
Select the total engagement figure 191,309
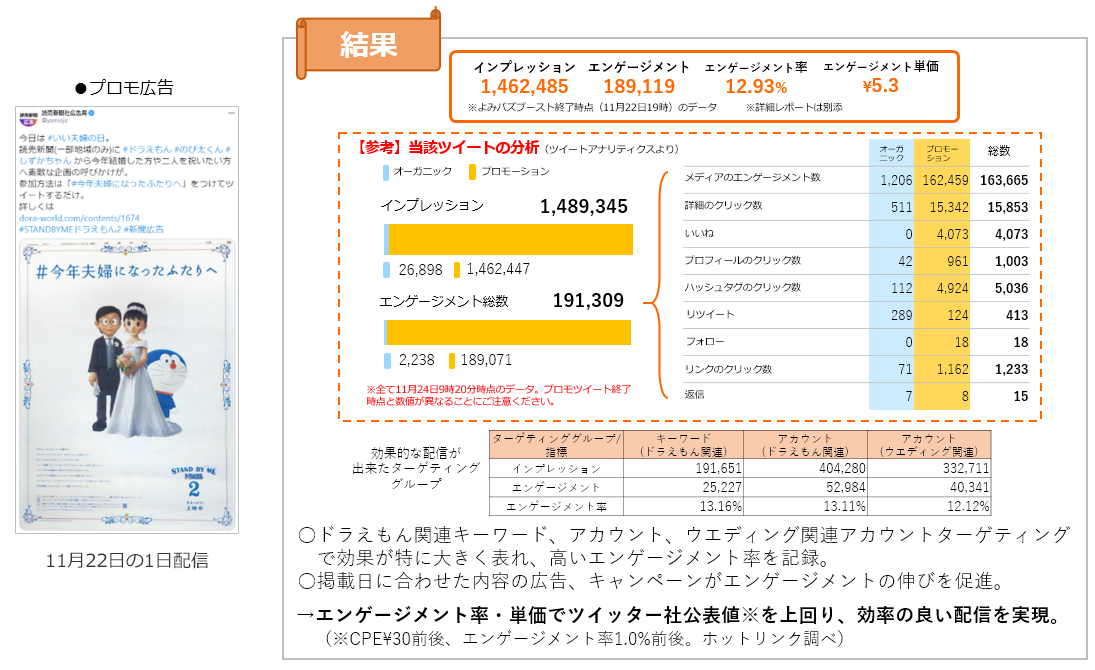pos(588,300)
